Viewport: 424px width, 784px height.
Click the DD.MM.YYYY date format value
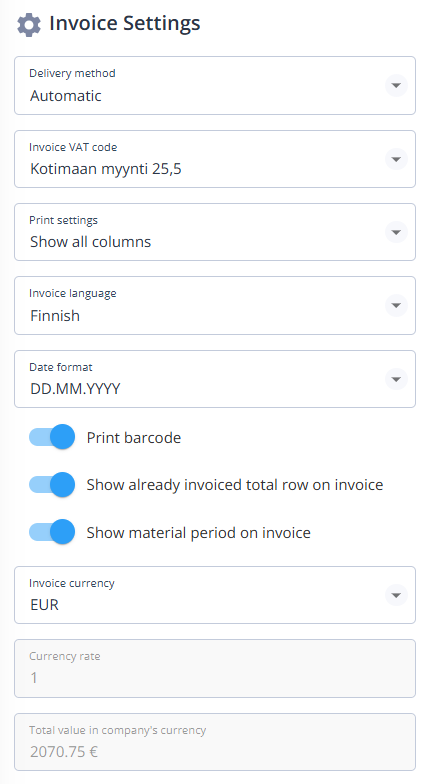point(75,388)
